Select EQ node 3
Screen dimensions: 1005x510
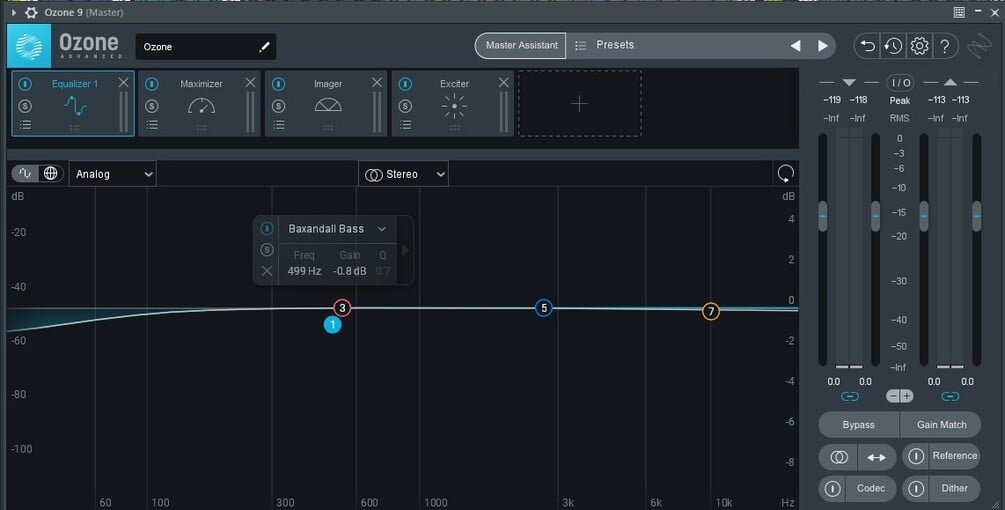342,308
